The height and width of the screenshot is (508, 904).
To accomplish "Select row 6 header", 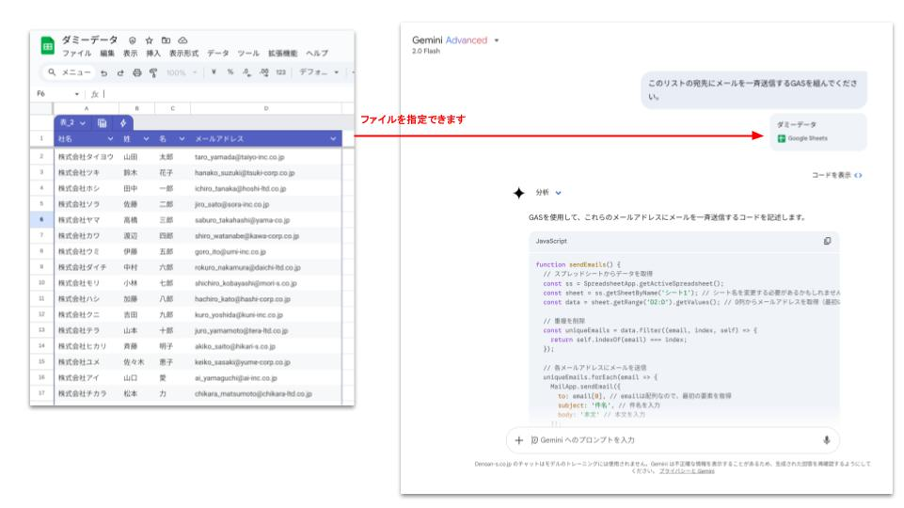I will 42,220.
